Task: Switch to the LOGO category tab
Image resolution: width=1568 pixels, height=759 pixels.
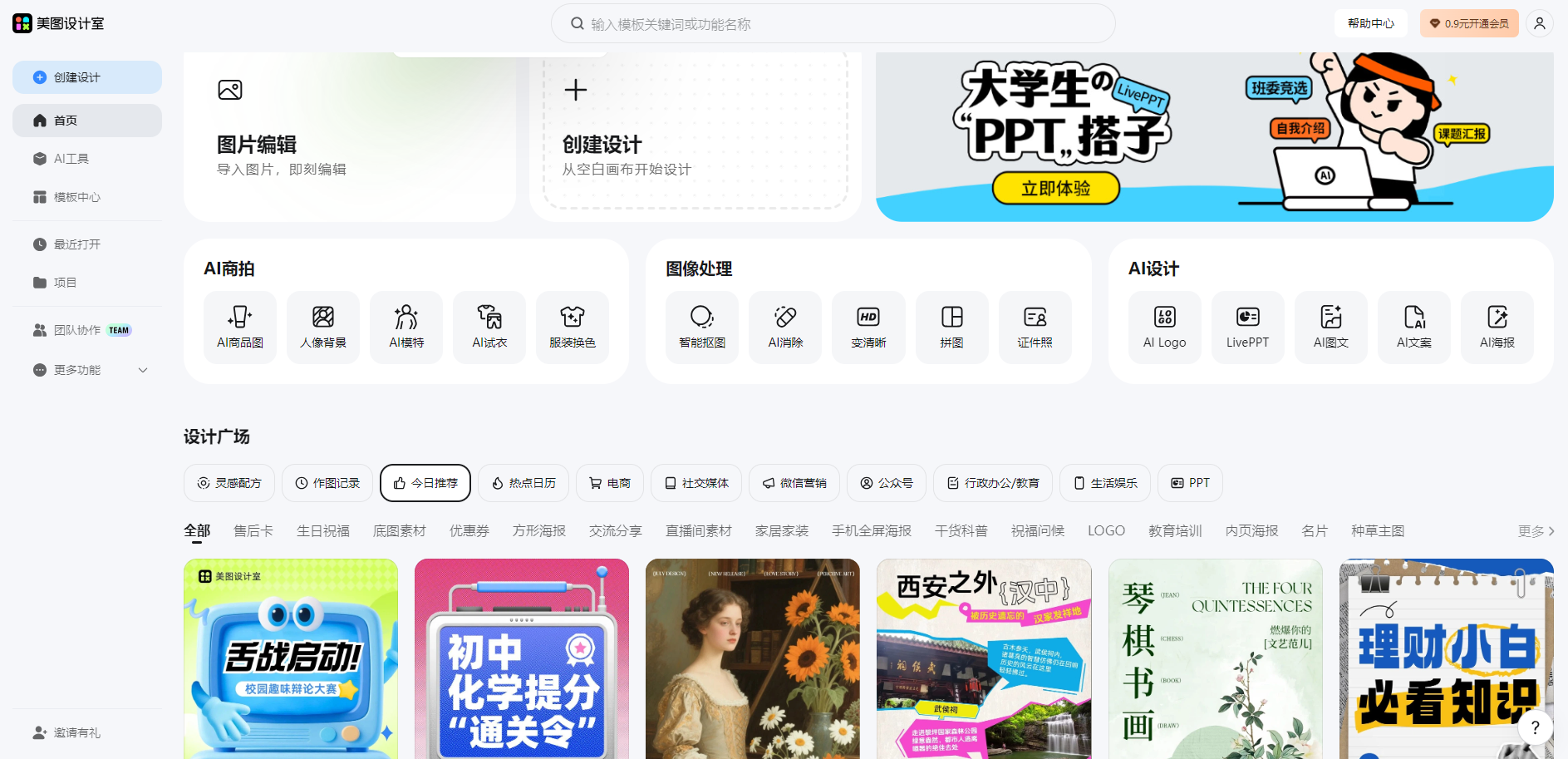Action: tap(1106, 530)
